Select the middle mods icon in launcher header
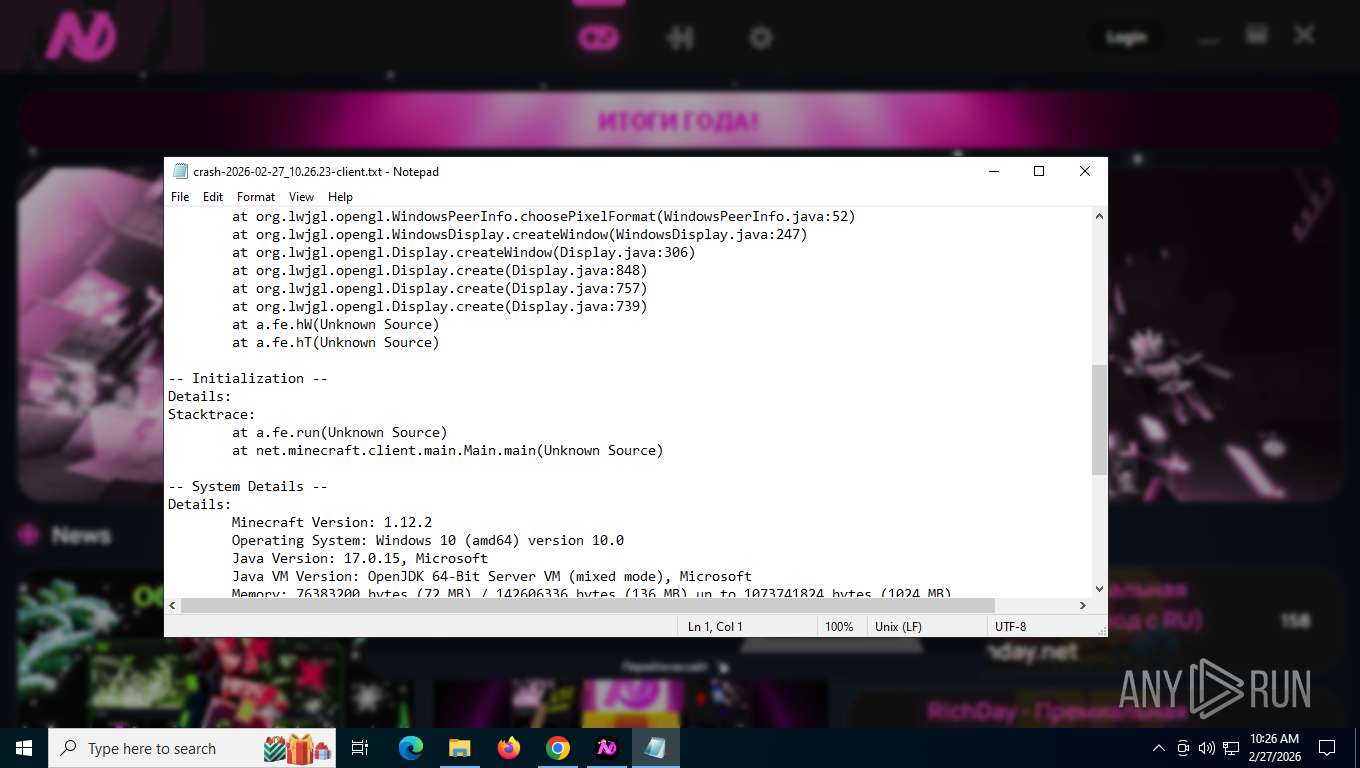1360x768 pixels. click(680, 38)
